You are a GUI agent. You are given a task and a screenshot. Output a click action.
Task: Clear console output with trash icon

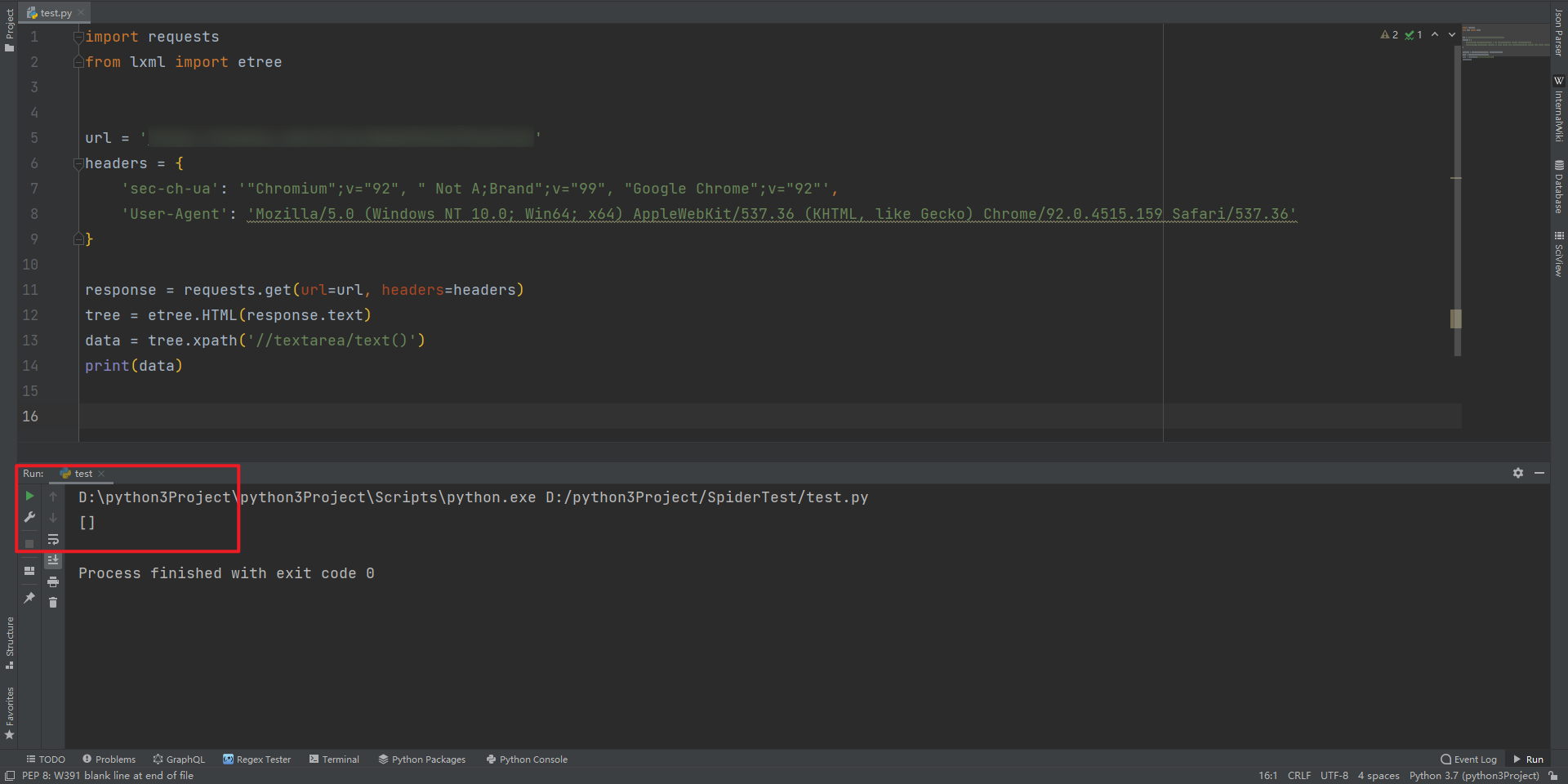(53, 603)
